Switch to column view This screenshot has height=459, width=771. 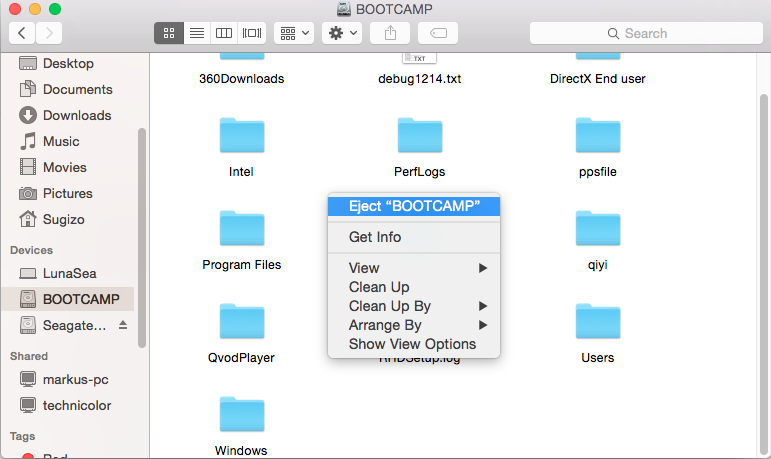pos(224,33)
